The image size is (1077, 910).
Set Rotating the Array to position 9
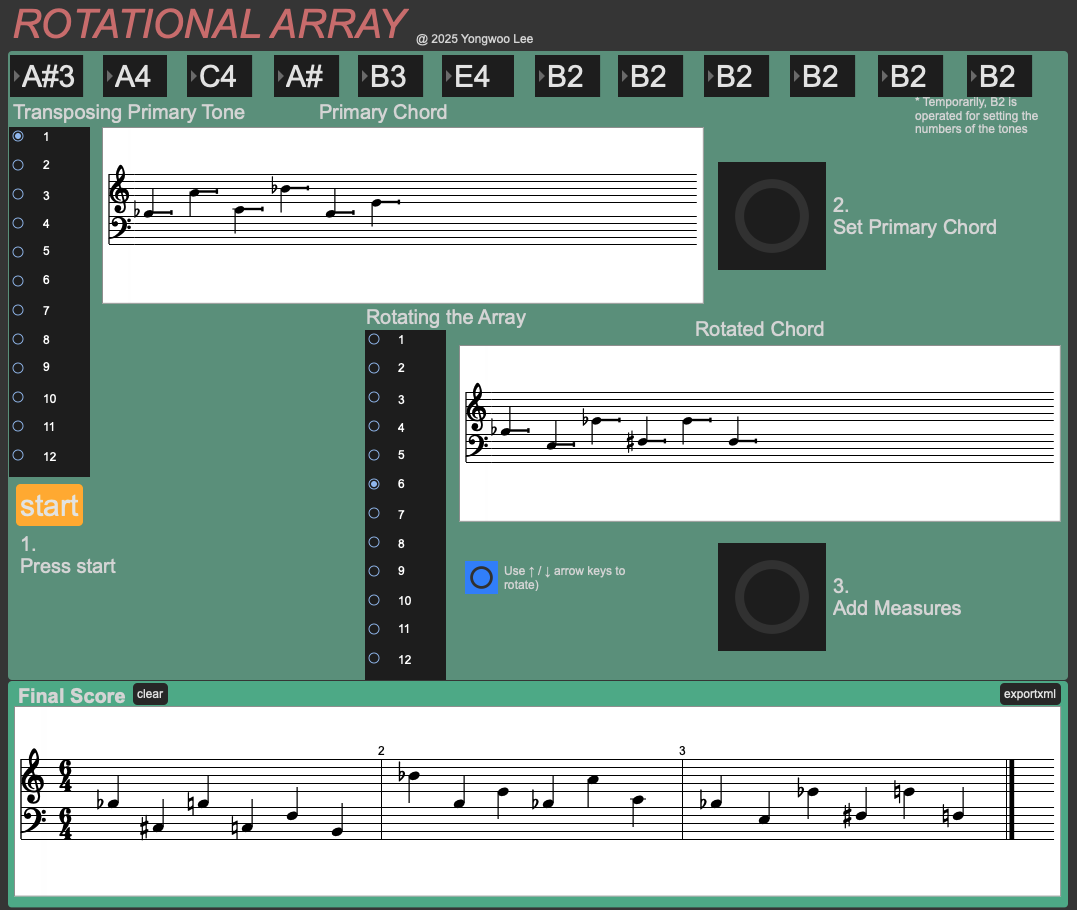click(374, 571)
